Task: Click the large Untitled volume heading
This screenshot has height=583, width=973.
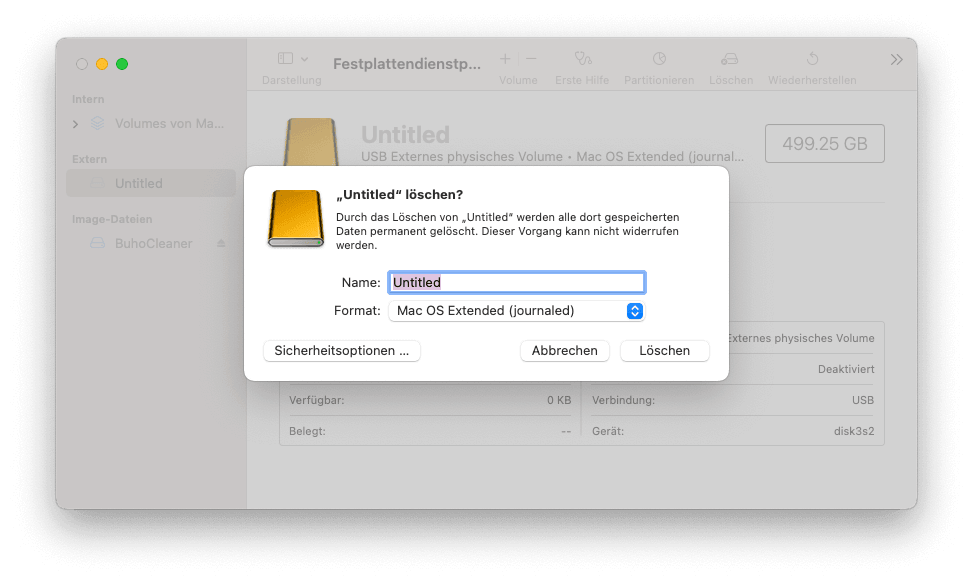Action: point(406,135)
